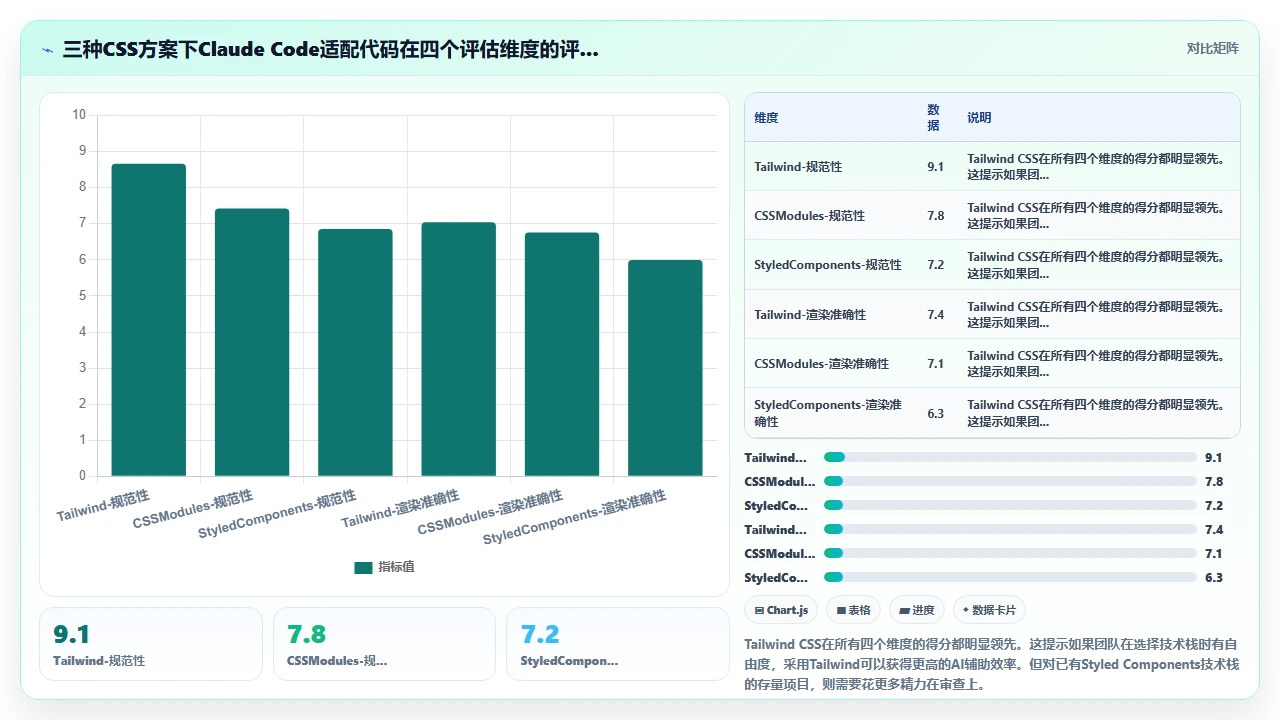
Task: Select the 表格 chip
Action: (853, 610)
